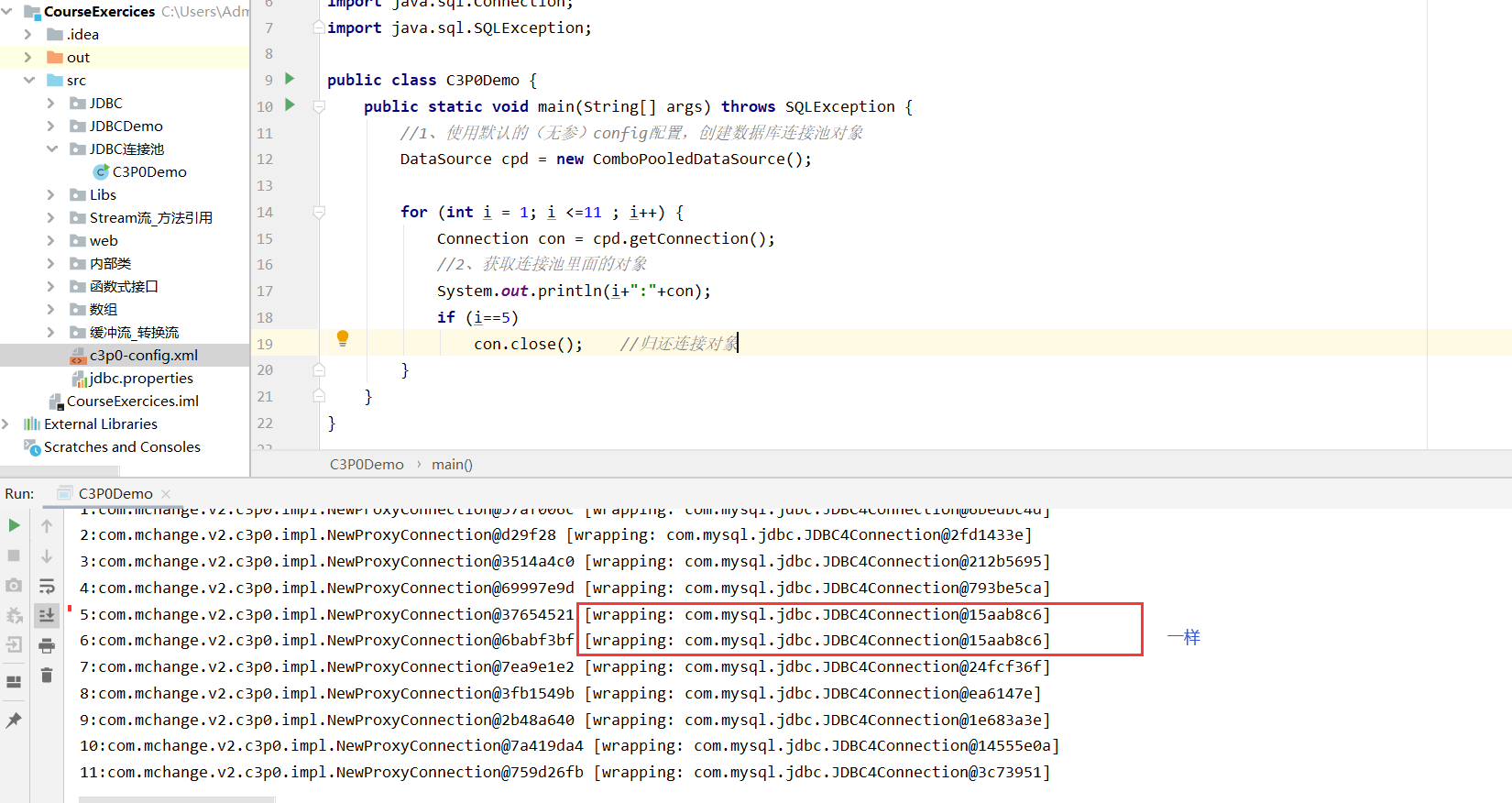Viewport: 1512px width, 803px height.
Task: Click the dump threads camera icon
Action: (x=14, y=586)
